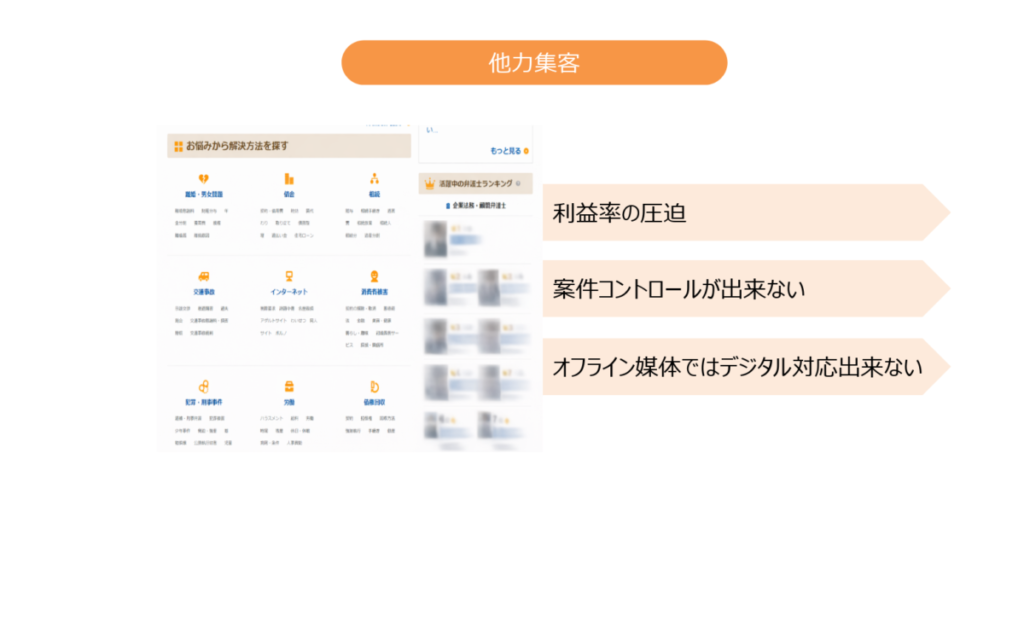
Task: Select the family tree icon above 相続
Action: [x=374, y=179]
